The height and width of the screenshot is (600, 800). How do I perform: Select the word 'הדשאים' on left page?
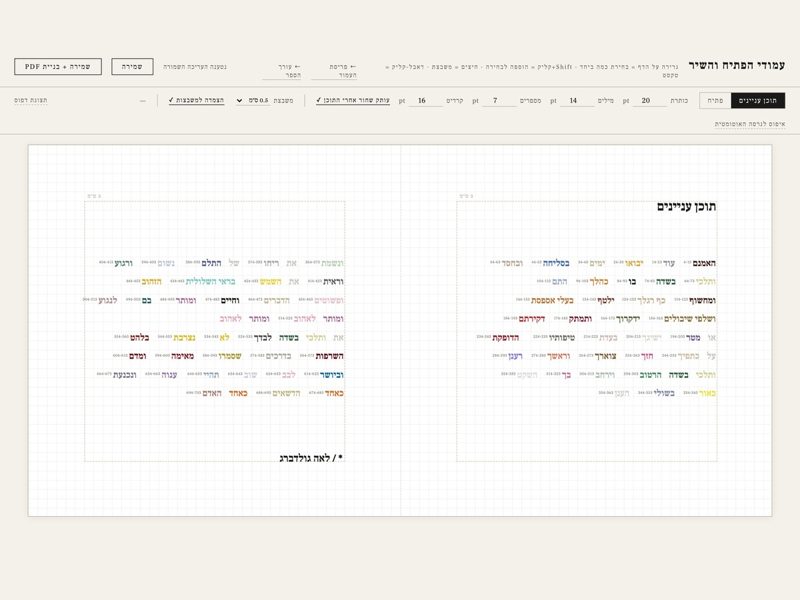point(286,393)
